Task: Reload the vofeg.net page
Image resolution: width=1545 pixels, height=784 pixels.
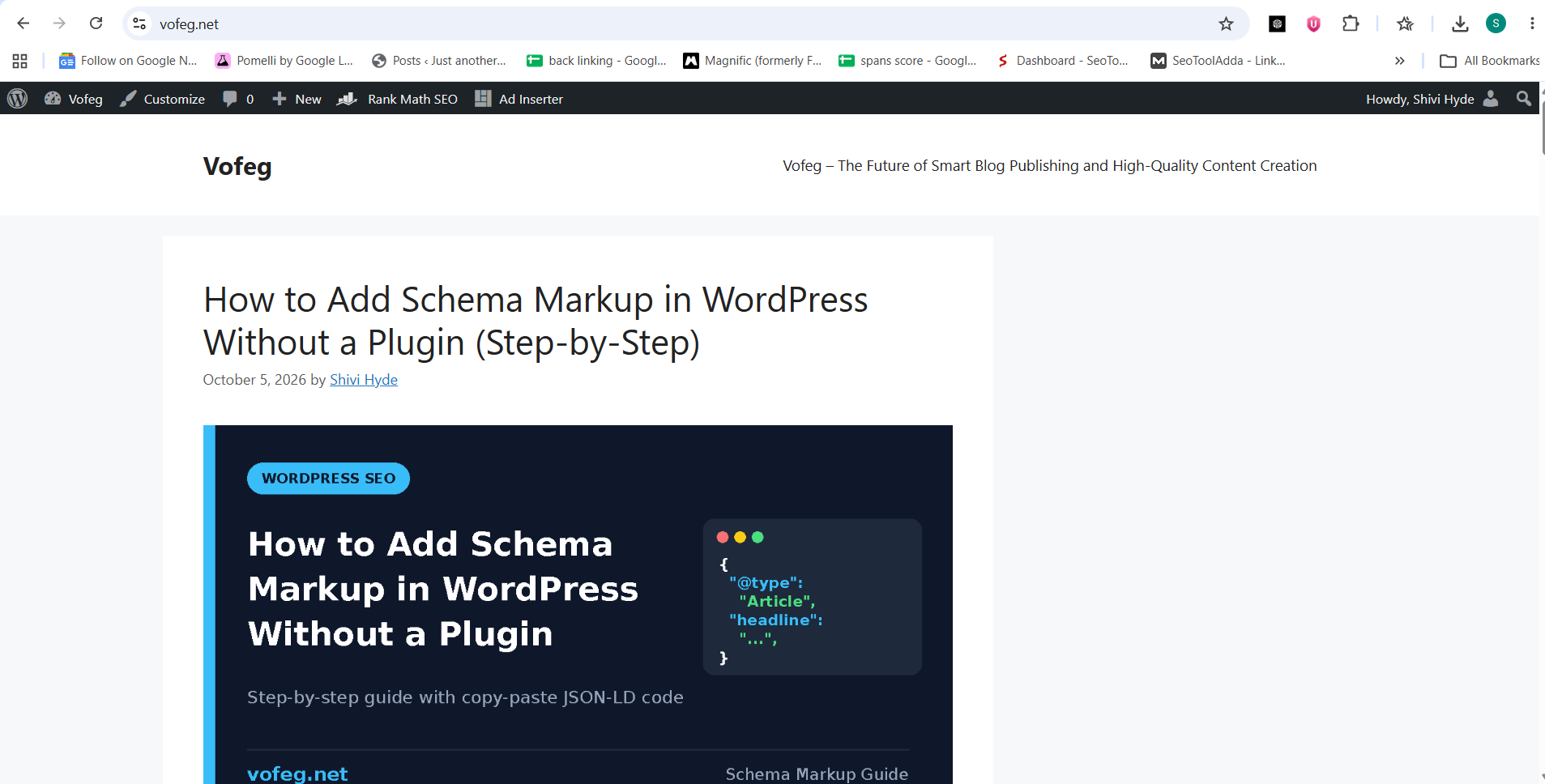Action: pos(96,23)
